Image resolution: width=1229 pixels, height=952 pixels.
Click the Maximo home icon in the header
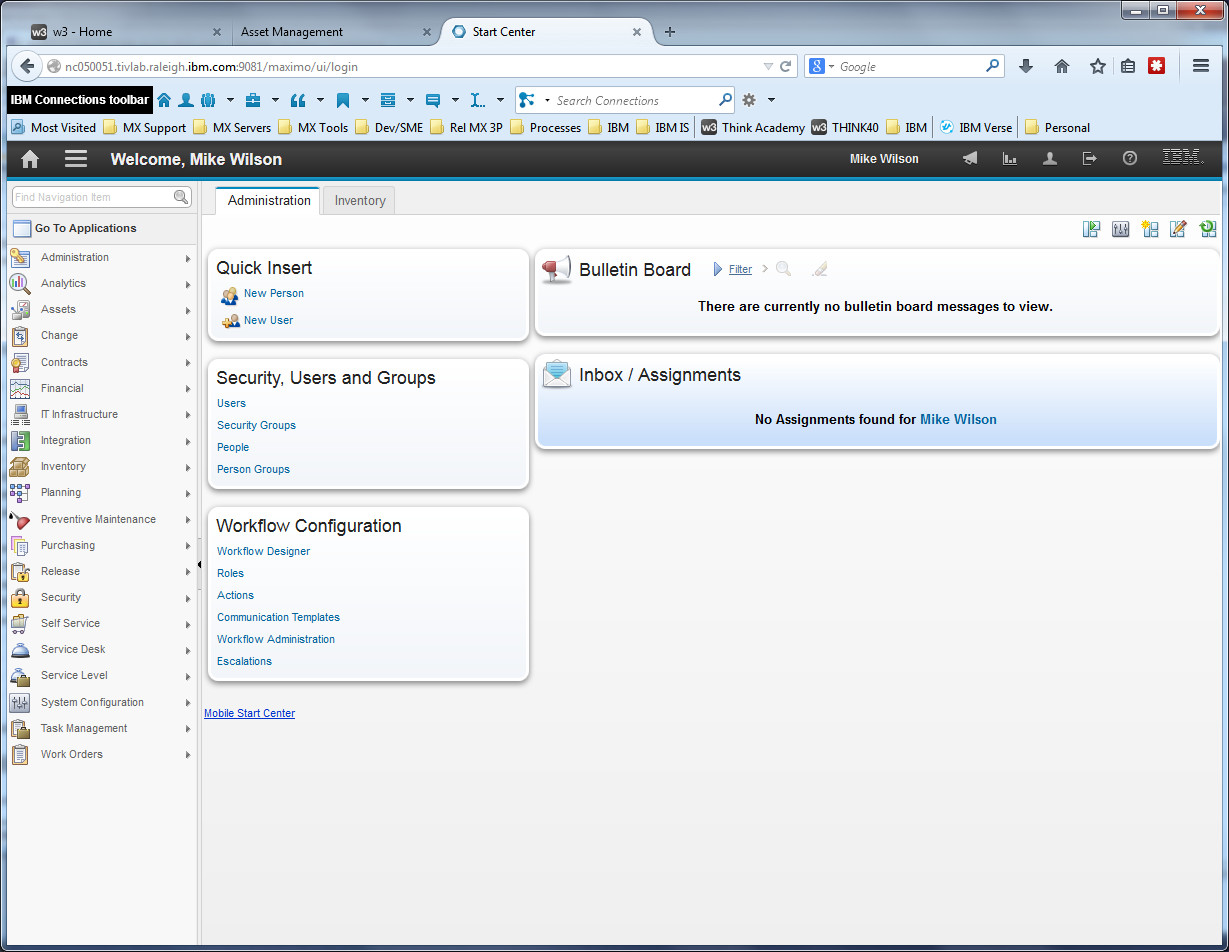click(30, 159)
